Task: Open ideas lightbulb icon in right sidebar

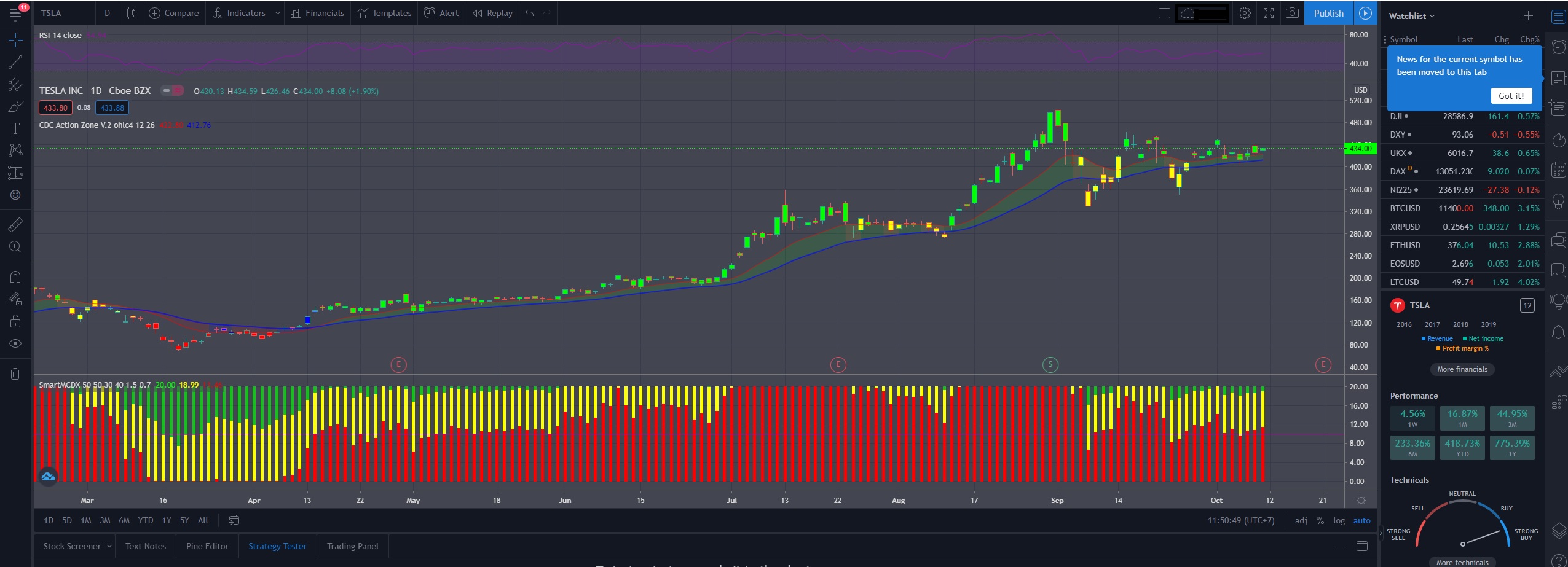Action: pos(1558,201)
